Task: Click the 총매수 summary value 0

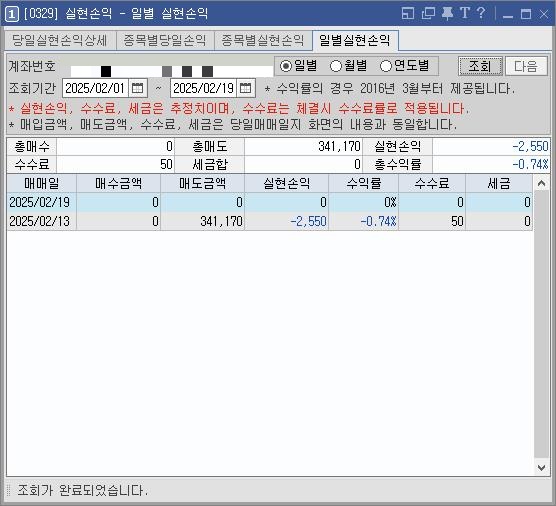Action: pyautogui.click(x=115, y=146)
